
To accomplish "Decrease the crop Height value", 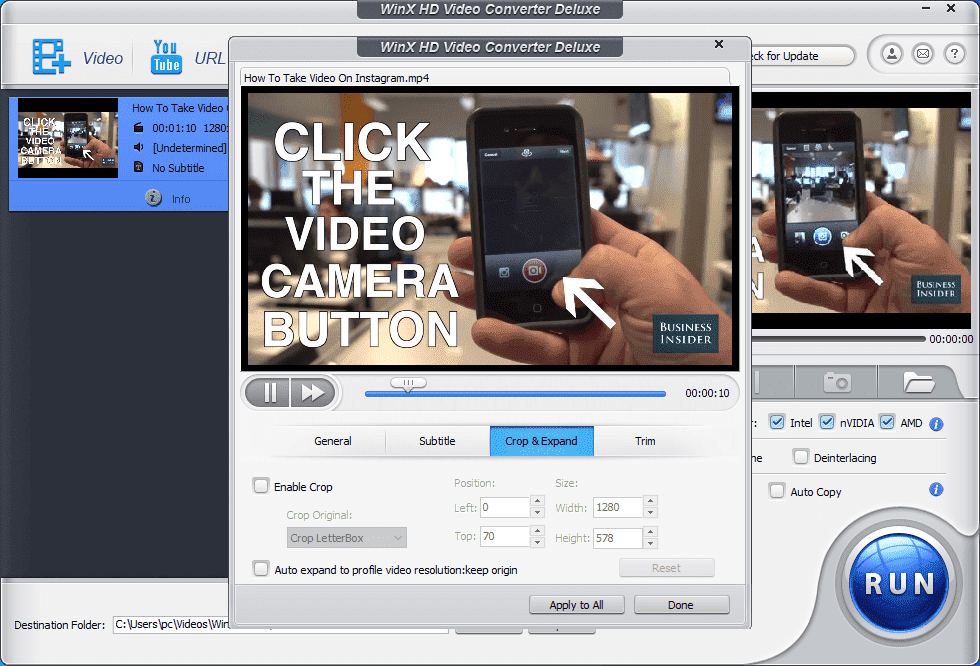I will (x=651, y=543).
